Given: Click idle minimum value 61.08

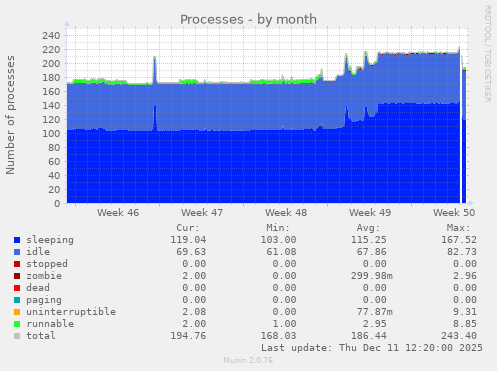Looking at the screenshot, I should [281, 252].
